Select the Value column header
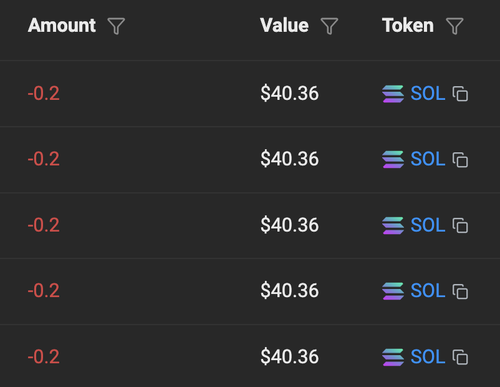 pos(284,25)
